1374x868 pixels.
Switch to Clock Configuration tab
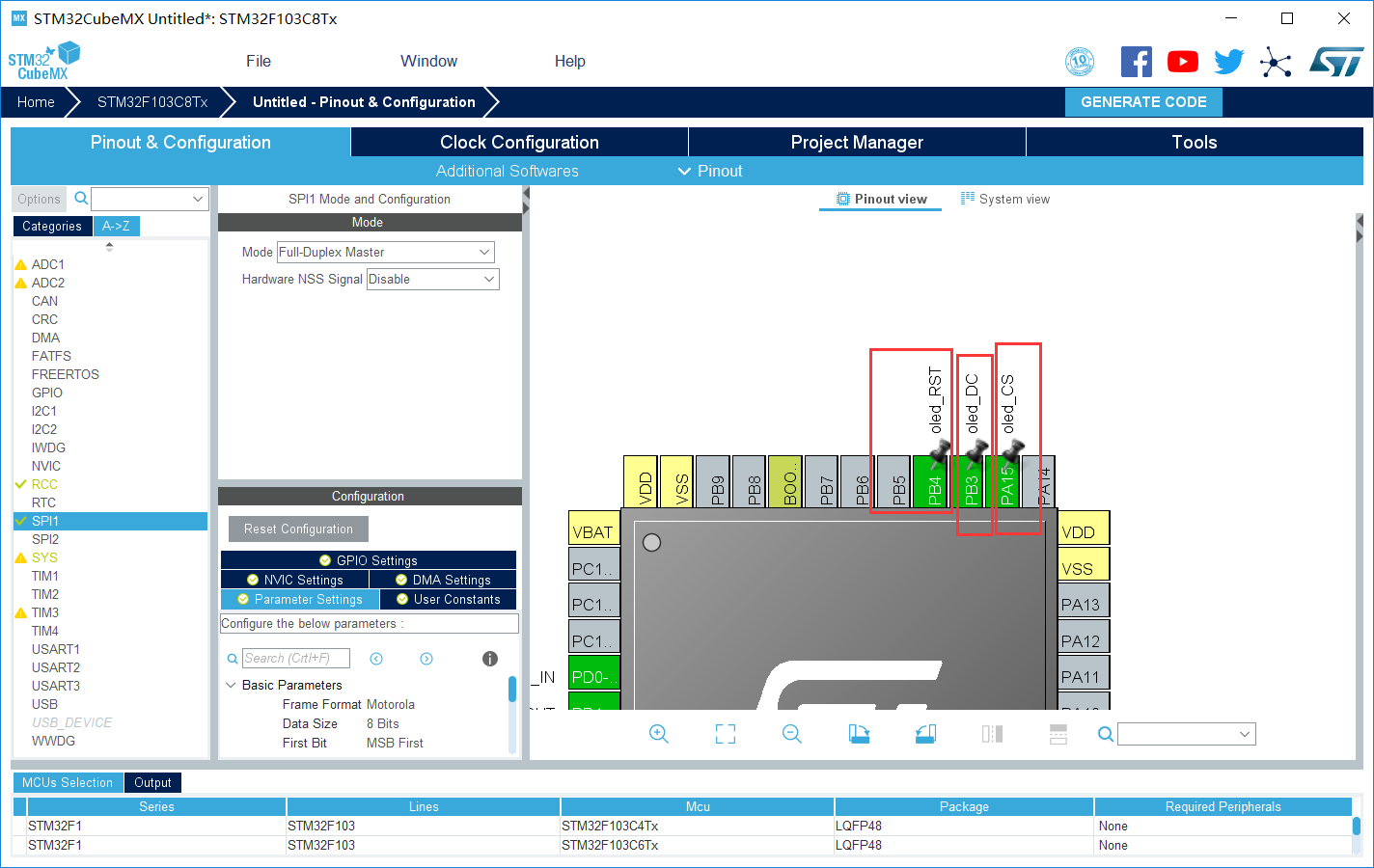[519, 142]
